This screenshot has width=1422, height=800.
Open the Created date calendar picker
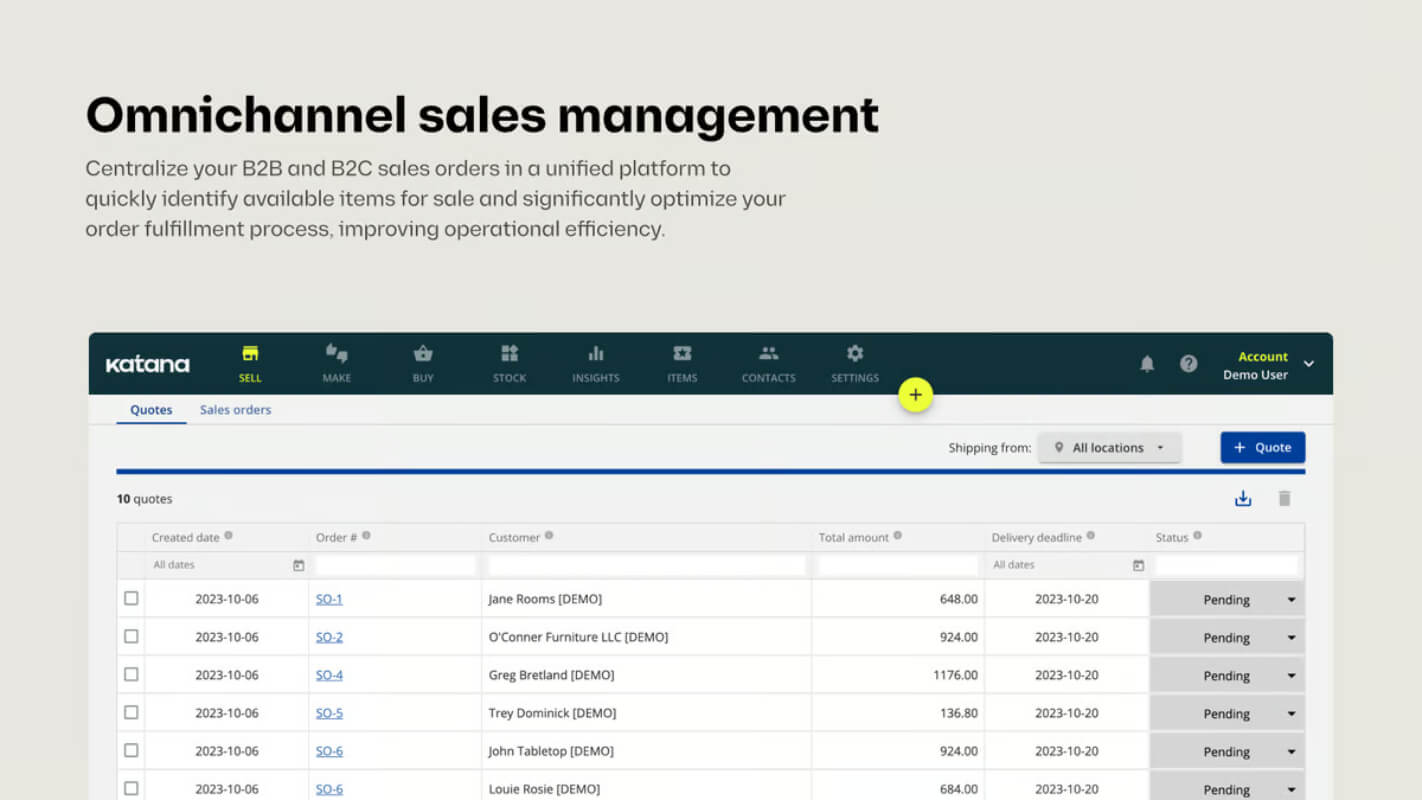[298, 565]
